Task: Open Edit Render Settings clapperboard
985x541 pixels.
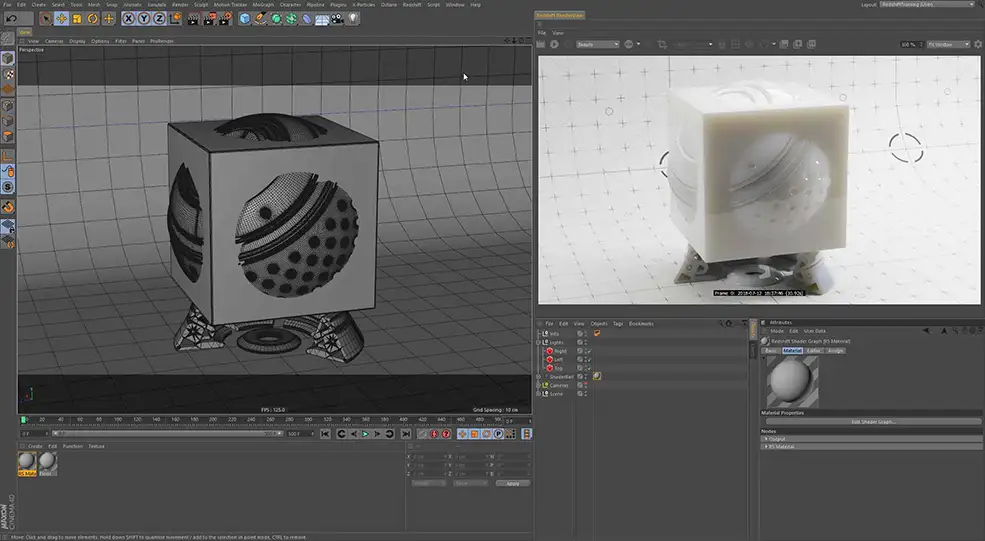Action: coord(225,19)
